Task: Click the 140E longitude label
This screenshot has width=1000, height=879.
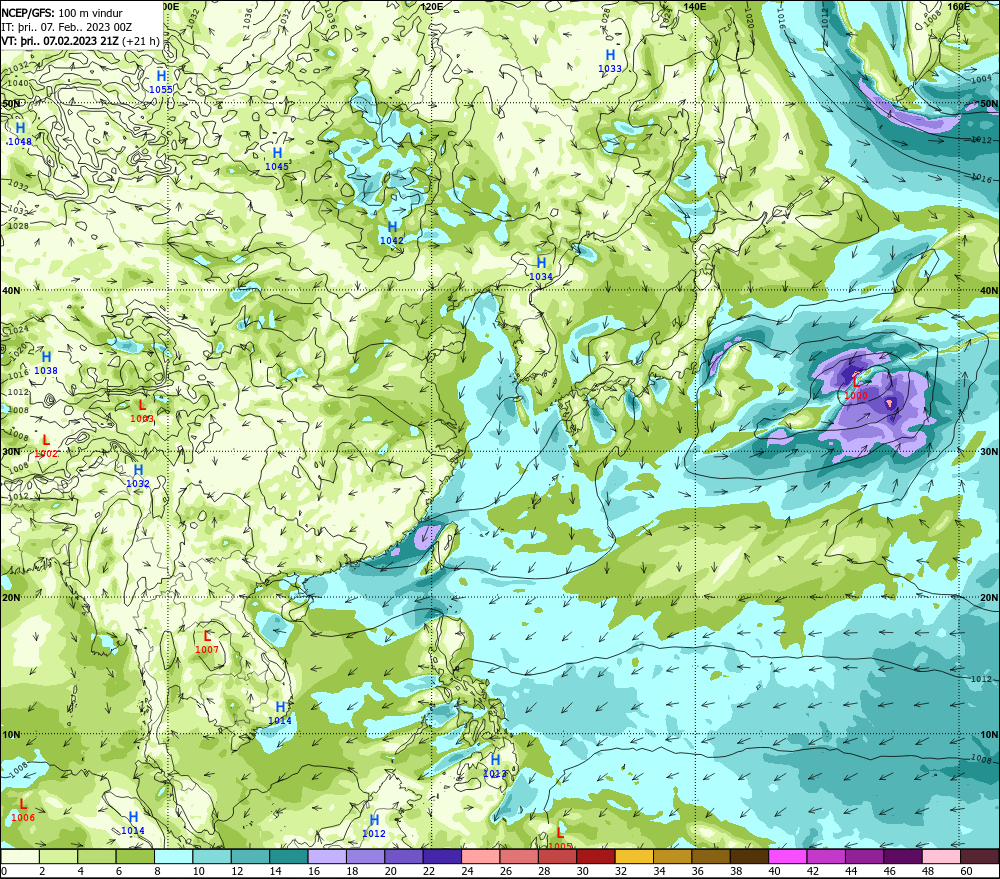Action: pos(695,6)
